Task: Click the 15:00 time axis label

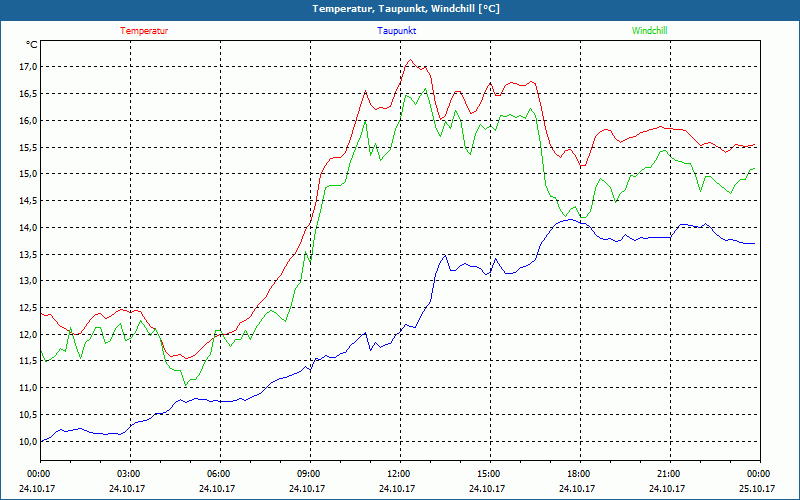Action: [490, 474]
